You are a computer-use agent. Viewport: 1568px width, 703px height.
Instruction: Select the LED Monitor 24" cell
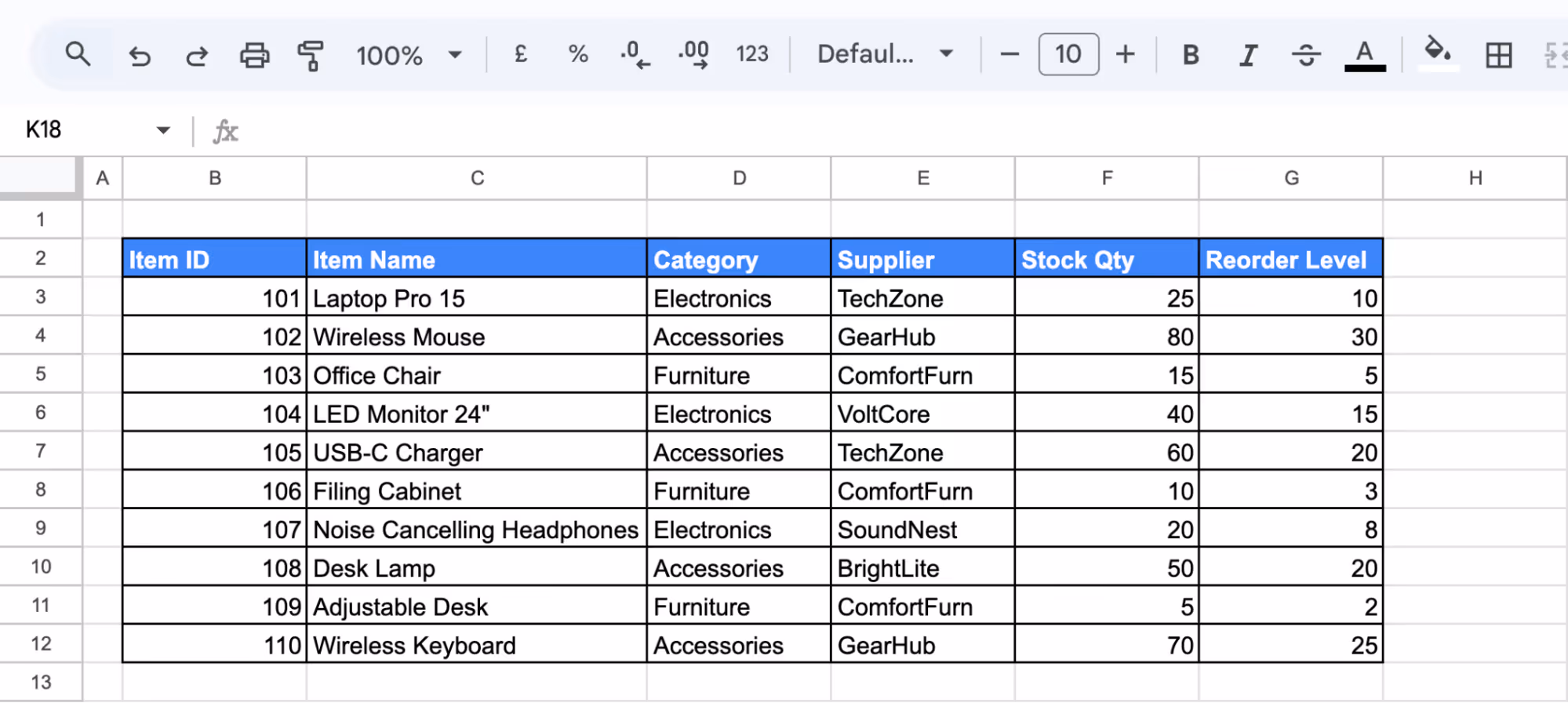point(477,413)
